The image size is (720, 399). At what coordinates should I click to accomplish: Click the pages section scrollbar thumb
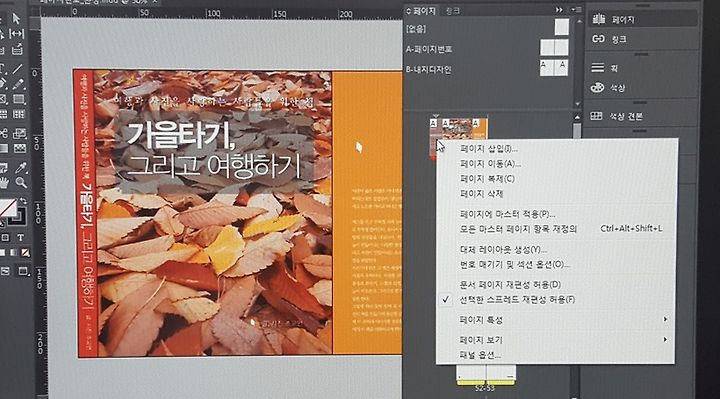click(x=577, y=131)
